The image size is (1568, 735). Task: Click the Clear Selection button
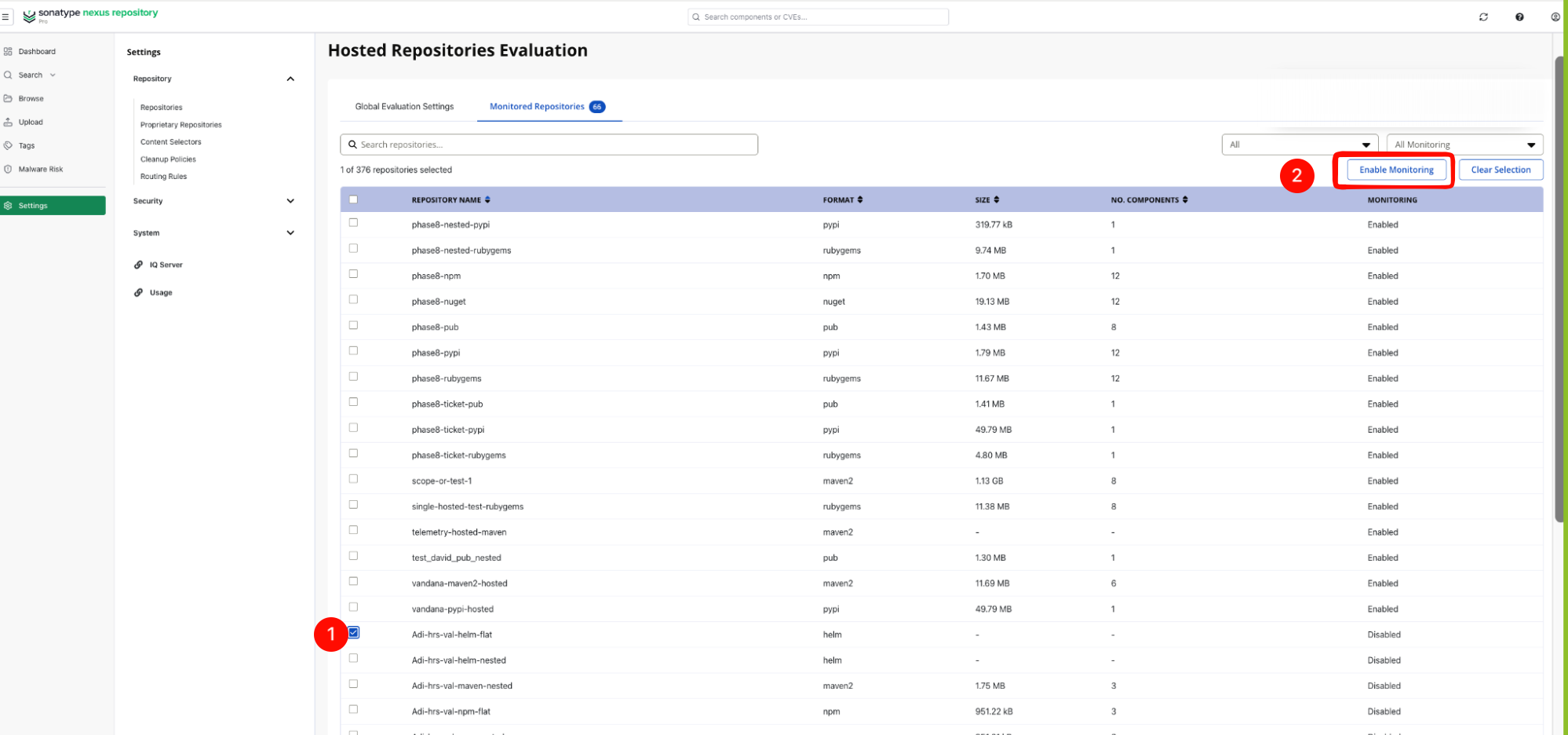click(x=1501, y=170)
